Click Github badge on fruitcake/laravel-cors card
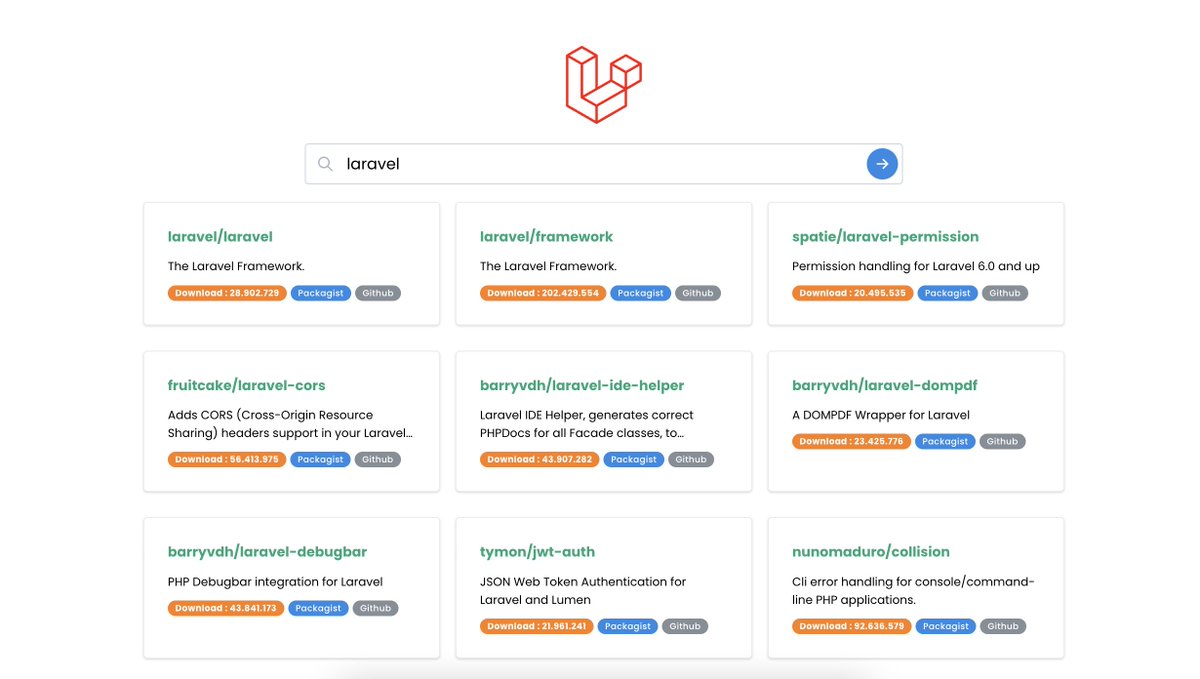Screen dimensions: 1200x679 pos(378,460)
